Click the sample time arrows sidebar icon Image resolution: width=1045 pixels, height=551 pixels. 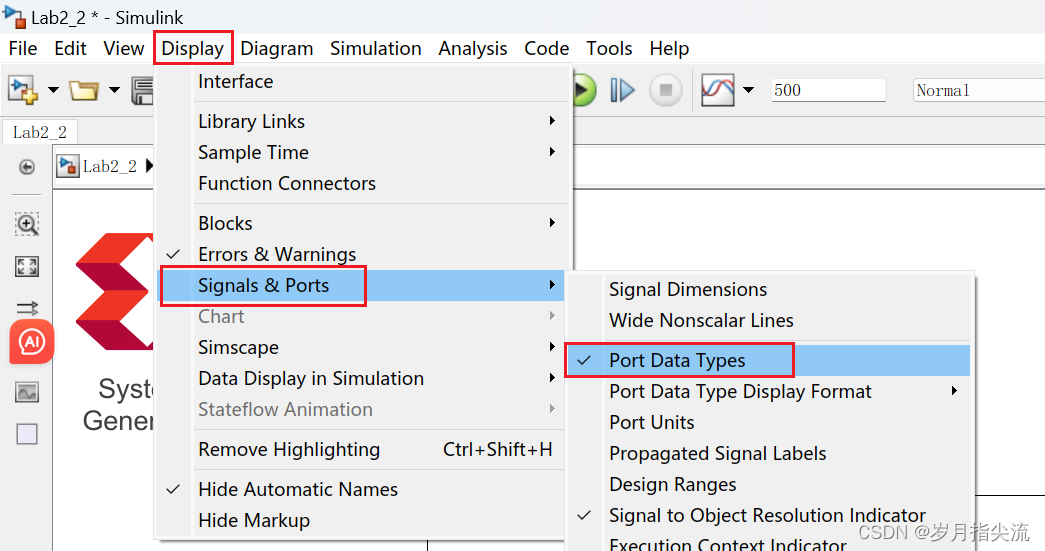(x=27, y=308)
